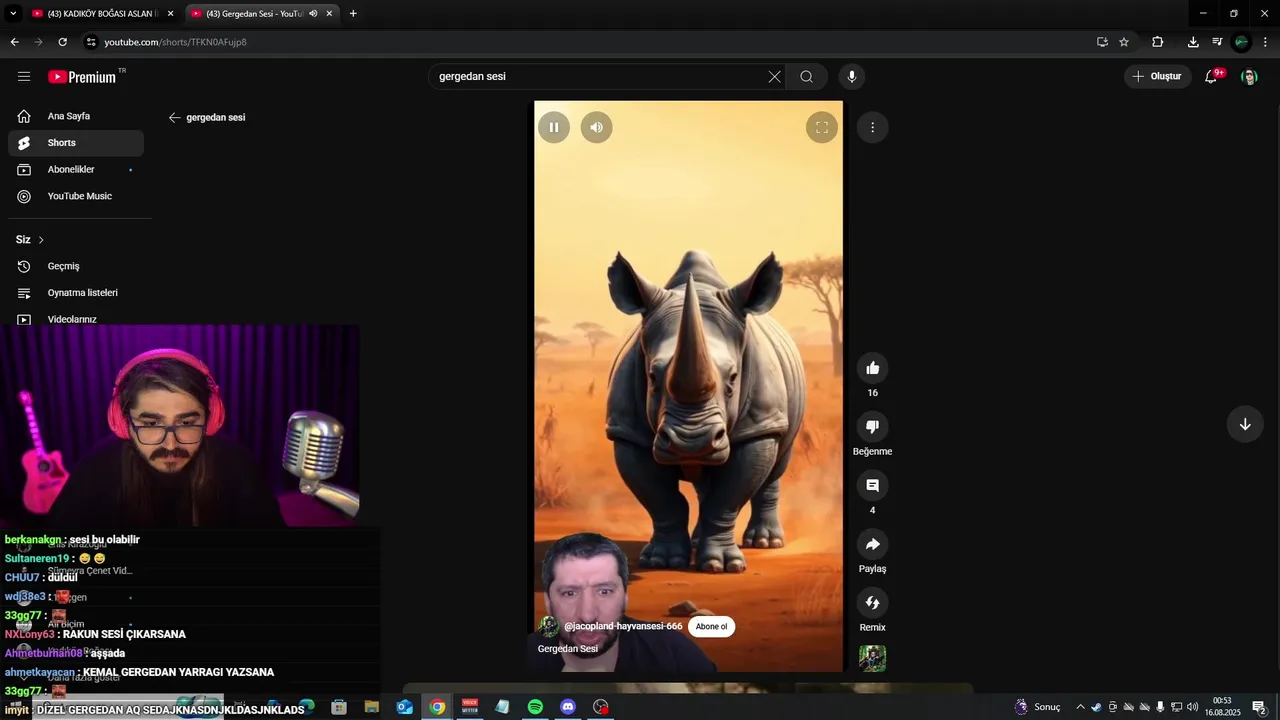Bookmark this page with the star
1280x720 pixels.
click(x=1124, y=42)
